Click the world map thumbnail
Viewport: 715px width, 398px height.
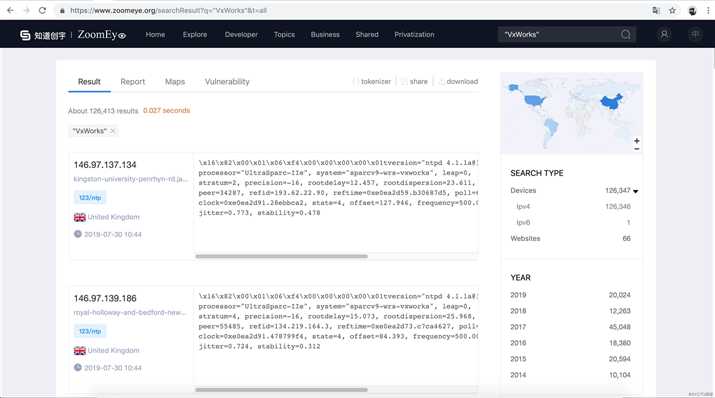click(x=572, y=113)
